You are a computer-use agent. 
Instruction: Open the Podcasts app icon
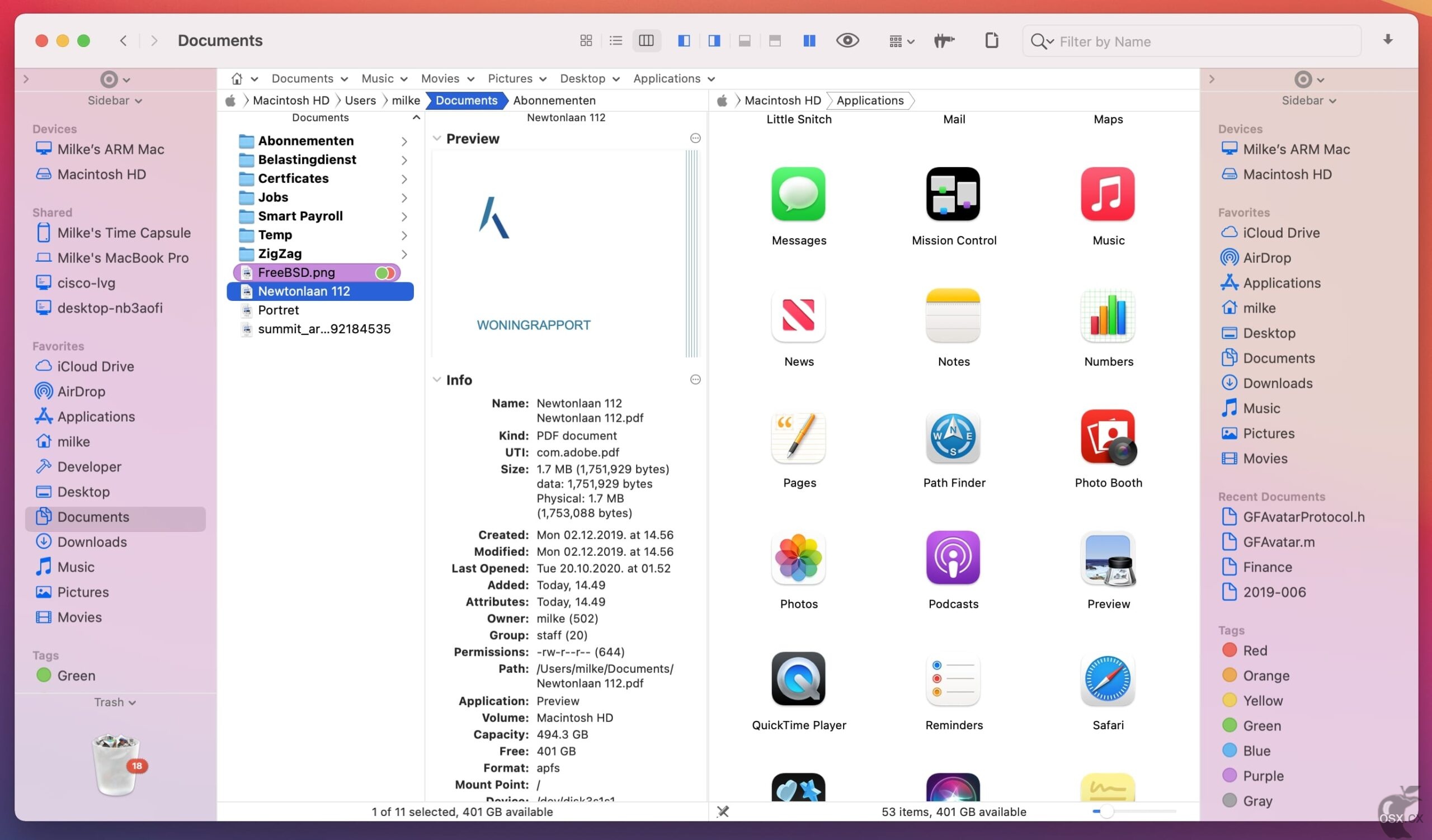click(x=953, y=558)
